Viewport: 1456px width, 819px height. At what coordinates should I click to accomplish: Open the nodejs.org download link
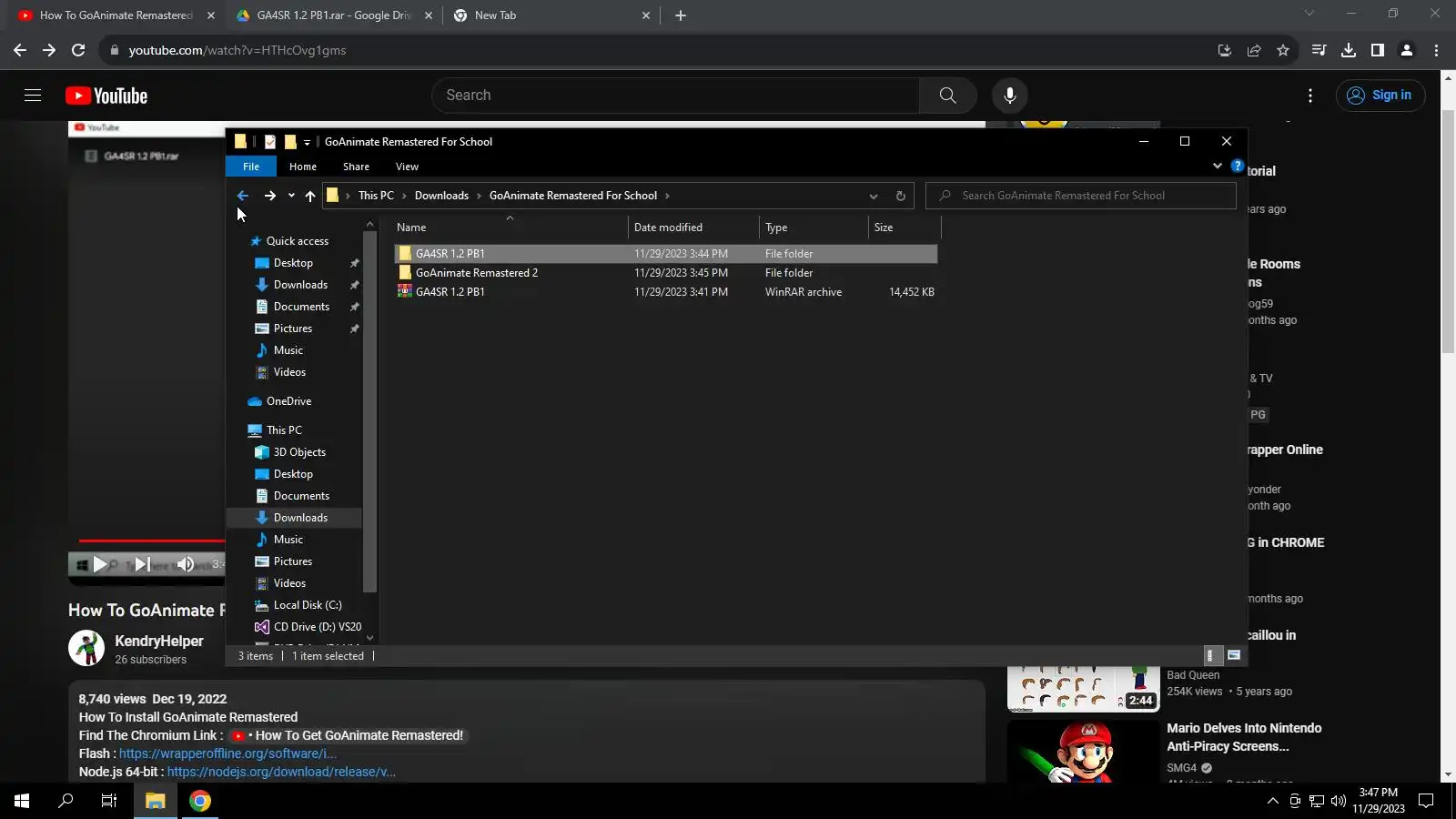[x=281, y=772]
